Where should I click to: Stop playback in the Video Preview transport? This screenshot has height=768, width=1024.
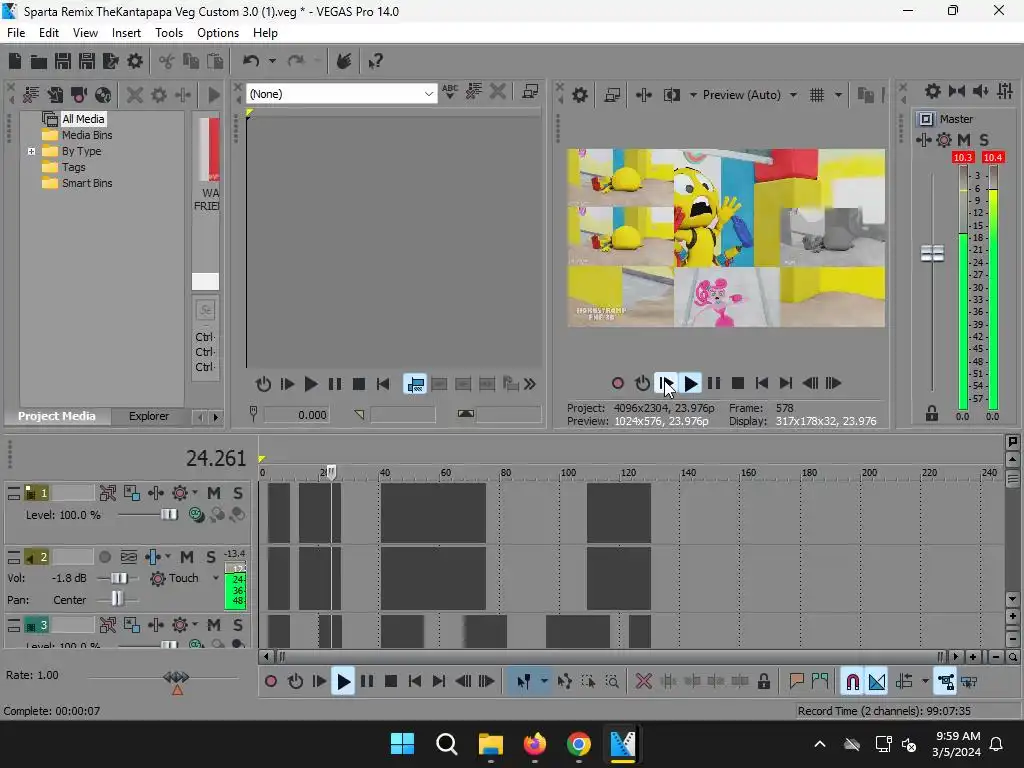point(738,384)
